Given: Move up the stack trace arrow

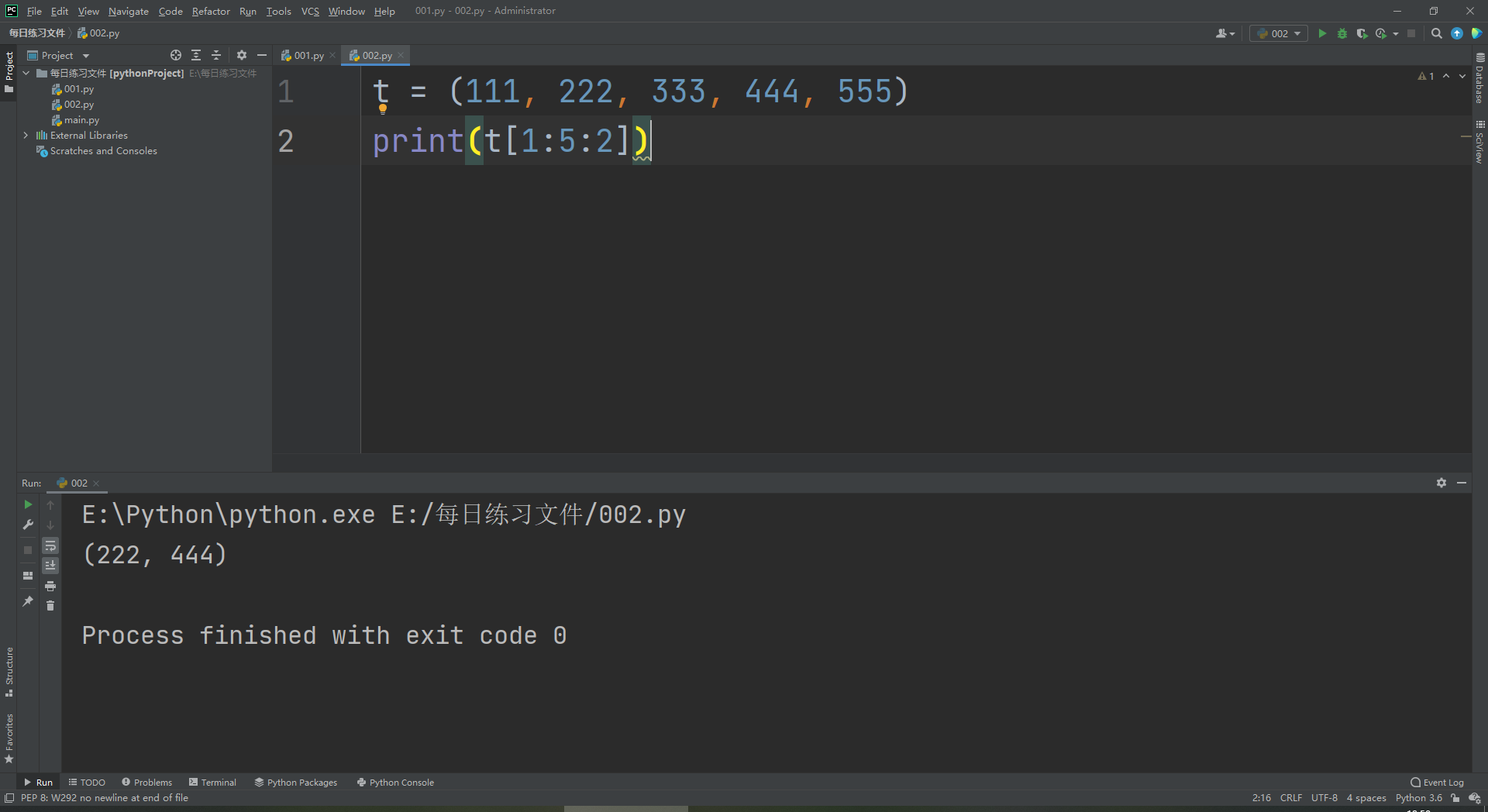Looking at the screenshot, I should (50, 504).
